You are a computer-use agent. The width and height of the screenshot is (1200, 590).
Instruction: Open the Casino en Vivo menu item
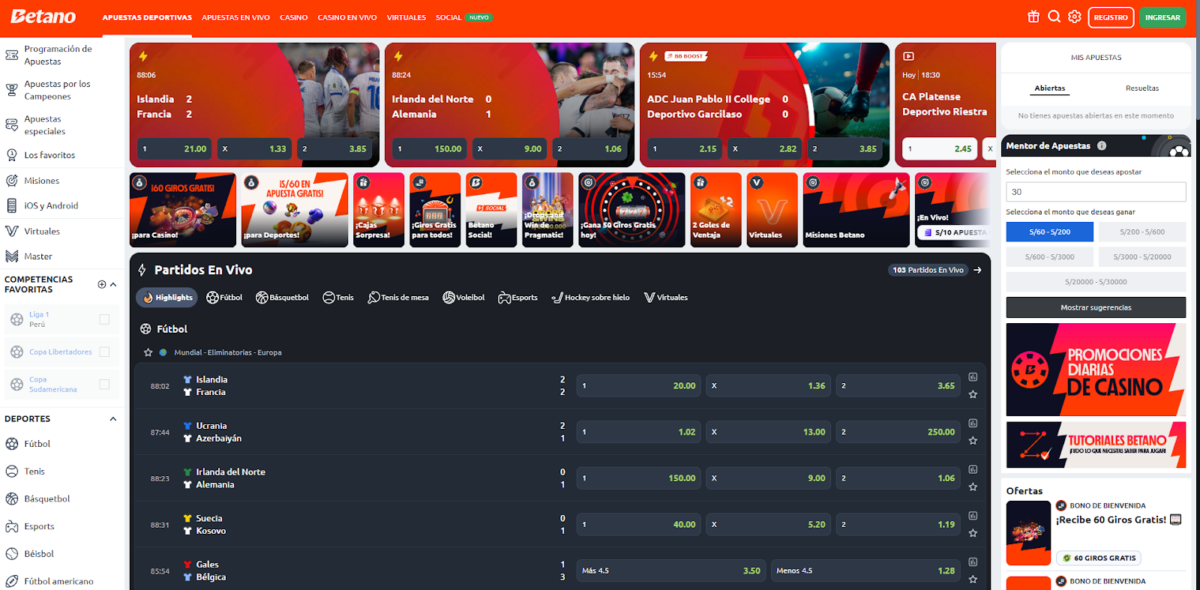click(347, 18)
